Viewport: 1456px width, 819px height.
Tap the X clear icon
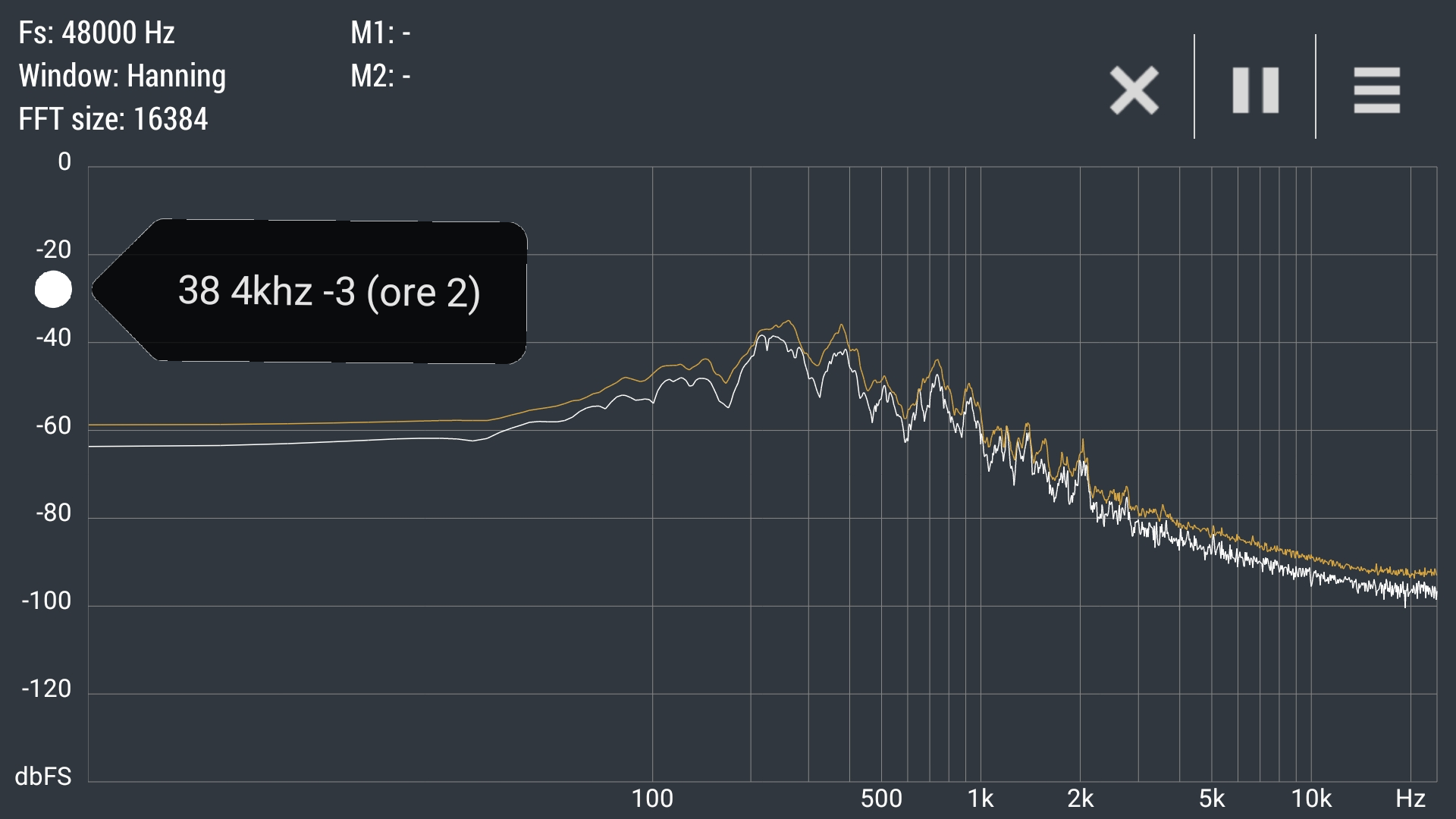1134,90
